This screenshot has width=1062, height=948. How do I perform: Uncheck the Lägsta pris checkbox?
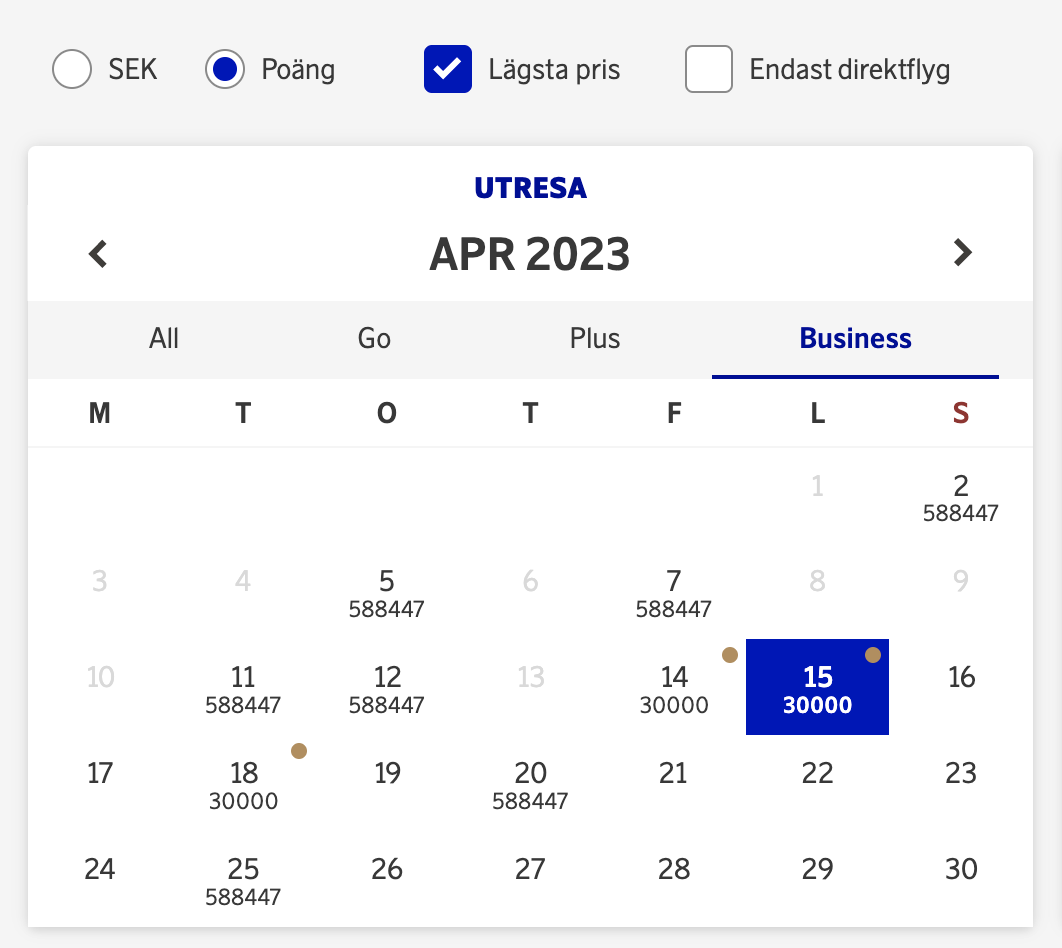[x=448, y=70]
